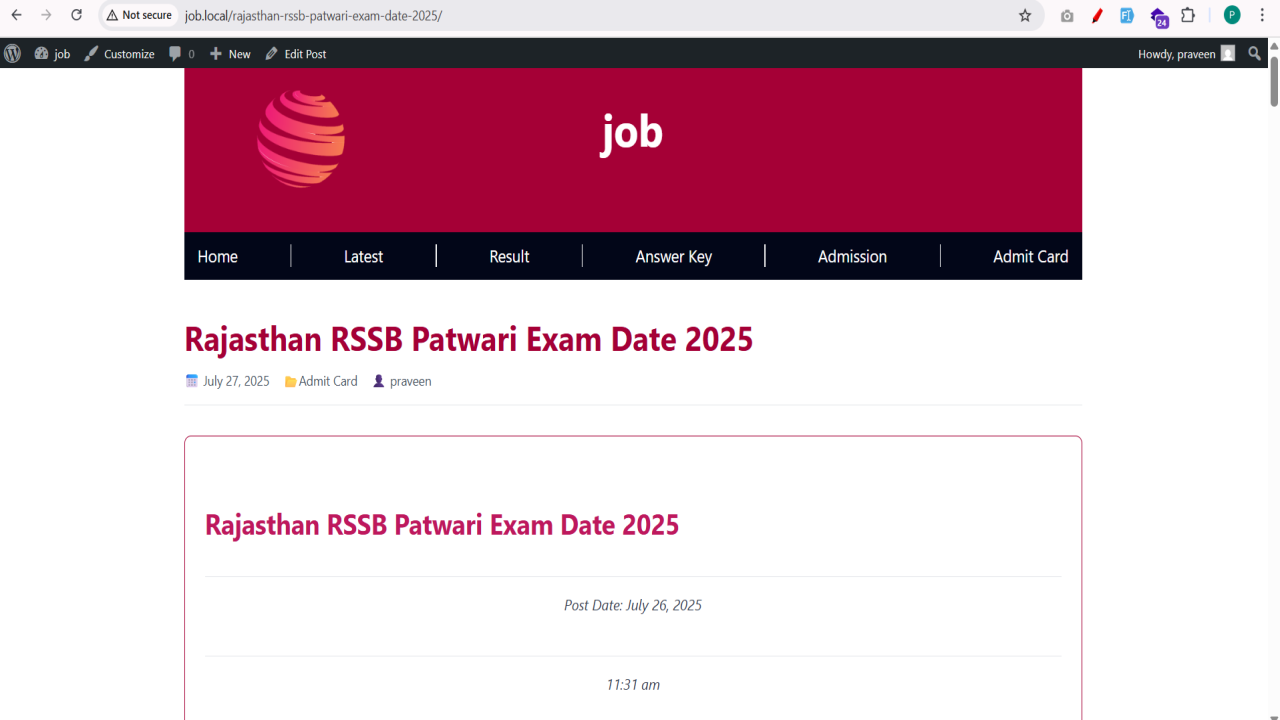
Task: Open the browser extensions puzzle icon
Action: click(1188, 15)
